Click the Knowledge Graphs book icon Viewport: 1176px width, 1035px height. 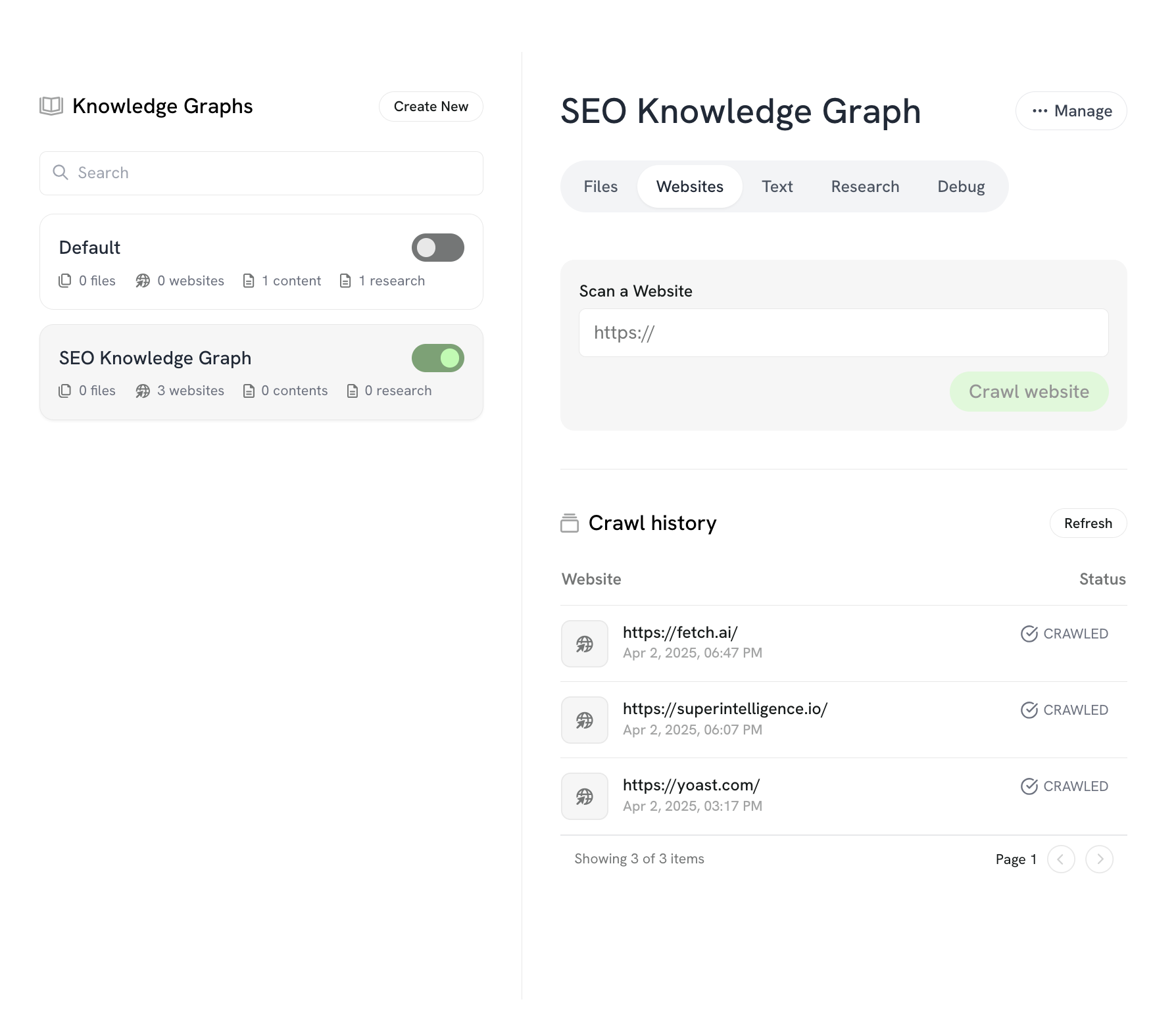coord(51,106)
